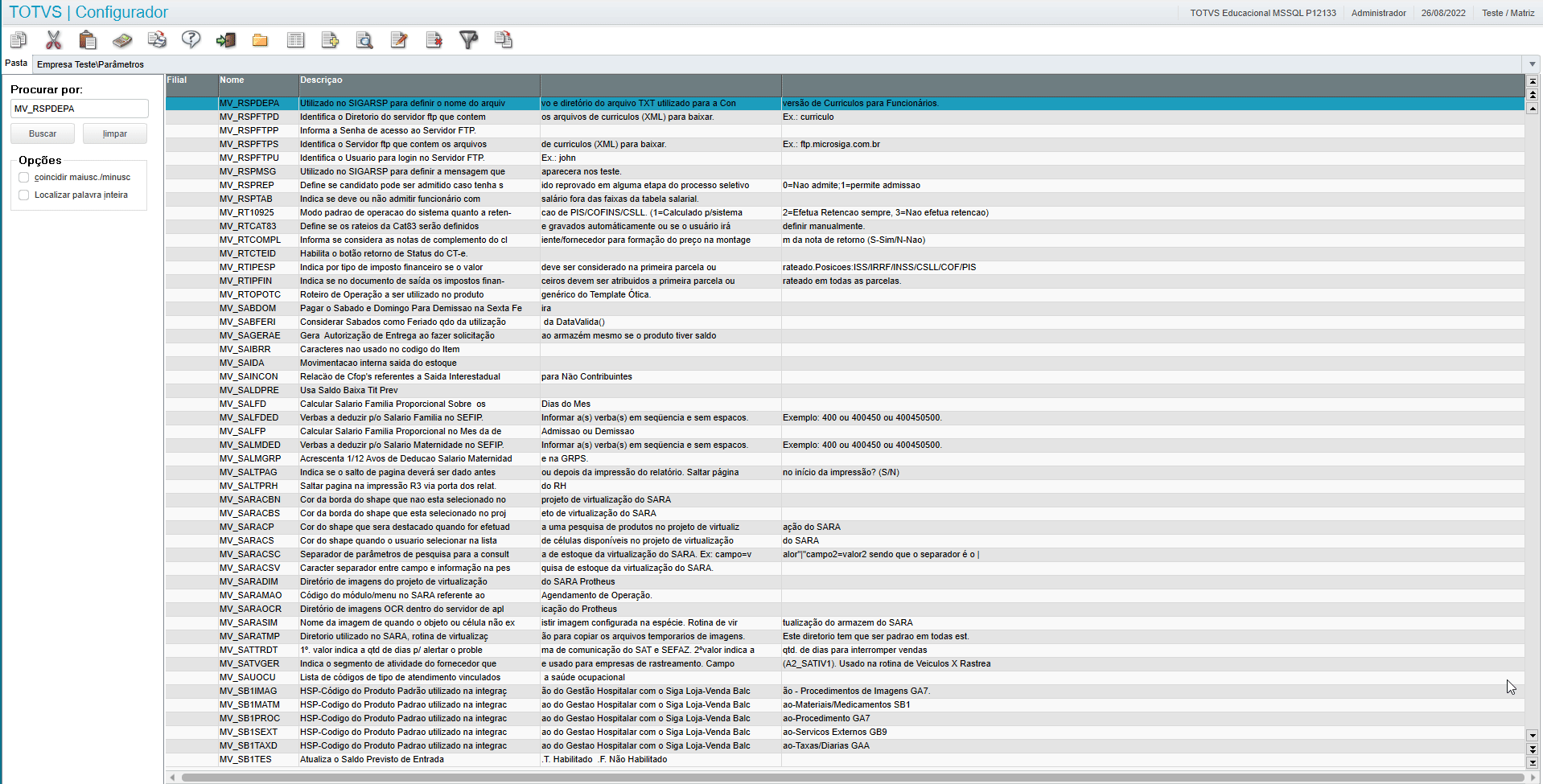The height and width of the screenshot is (784, 1543).
Task: Click the table list toolbar icon
Action: (x=295, y=39)
